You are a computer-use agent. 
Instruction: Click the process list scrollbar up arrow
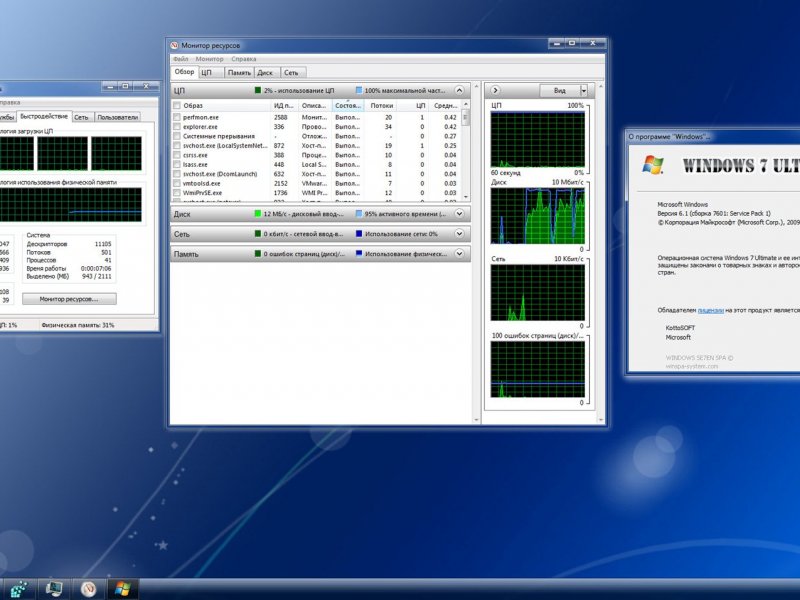coord(465,105)
